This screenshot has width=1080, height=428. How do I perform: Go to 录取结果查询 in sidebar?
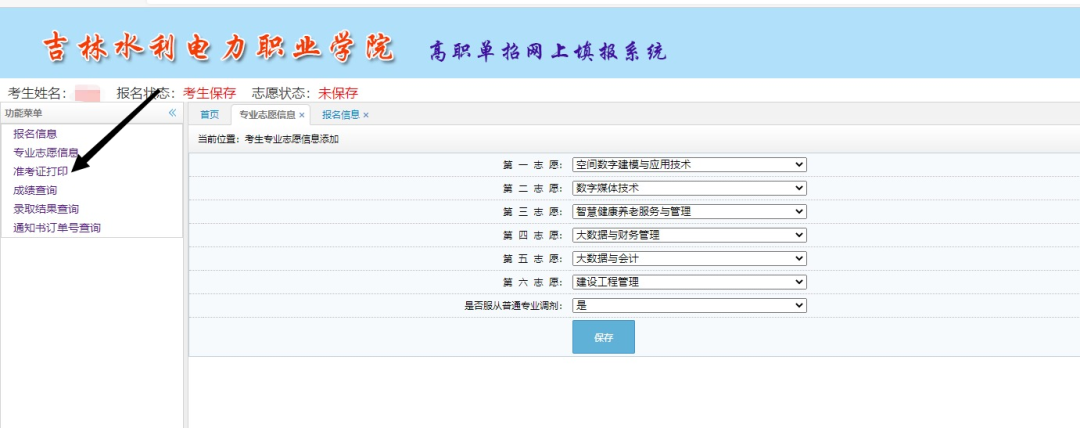pos(46,209)
